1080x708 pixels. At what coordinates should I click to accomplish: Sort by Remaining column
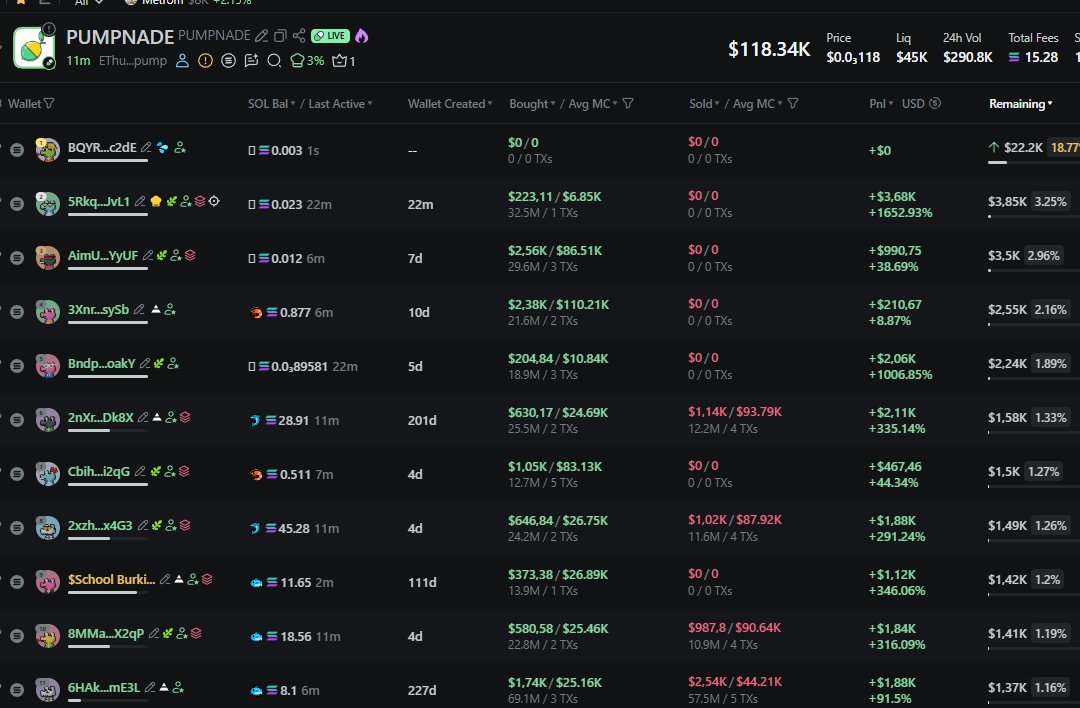coord(1021,103)
